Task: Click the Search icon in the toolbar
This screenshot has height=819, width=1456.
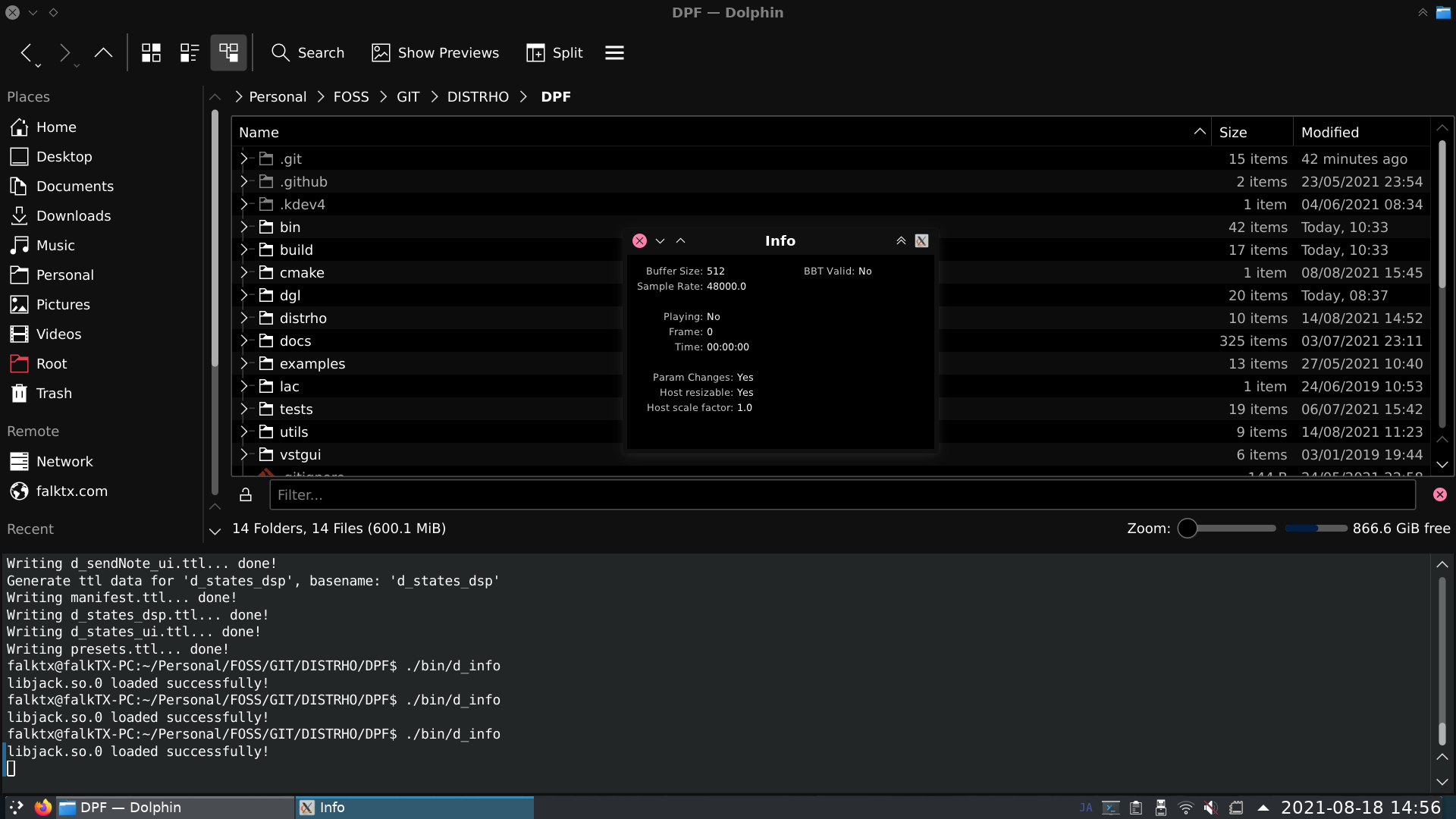Action: pos(281,52)
